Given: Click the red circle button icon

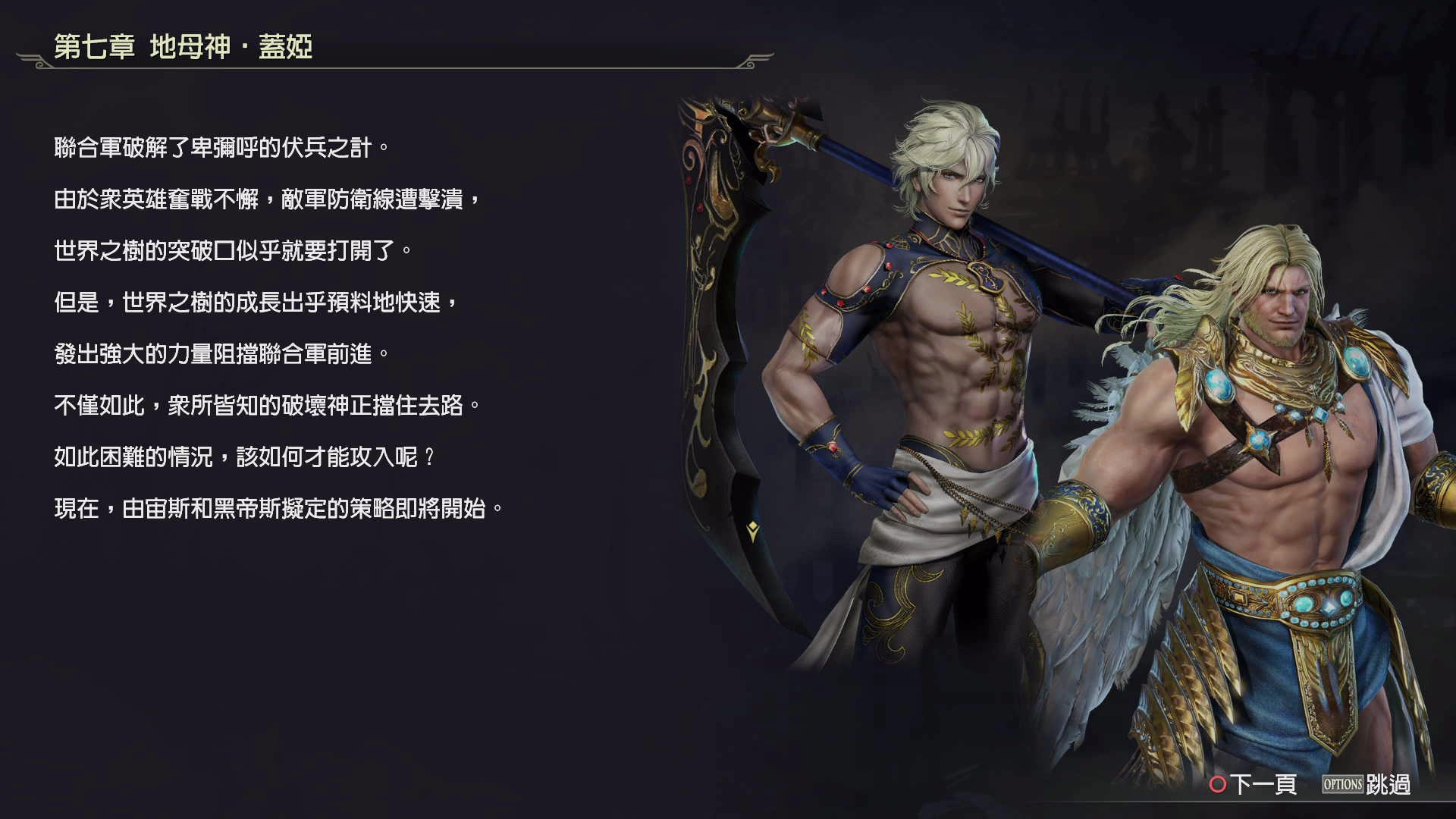Looking at the screenshot, I should (1218, 785).
